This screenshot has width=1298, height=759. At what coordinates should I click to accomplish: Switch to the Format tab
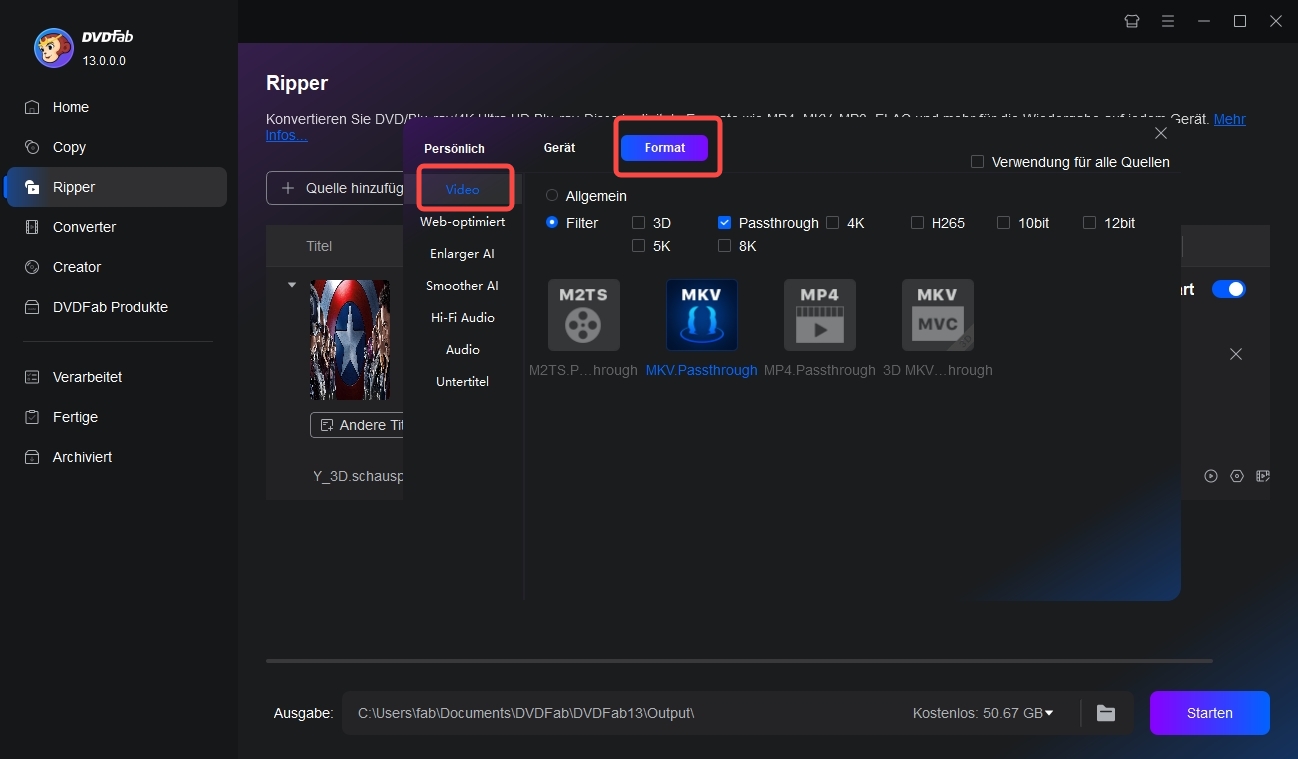665,148
